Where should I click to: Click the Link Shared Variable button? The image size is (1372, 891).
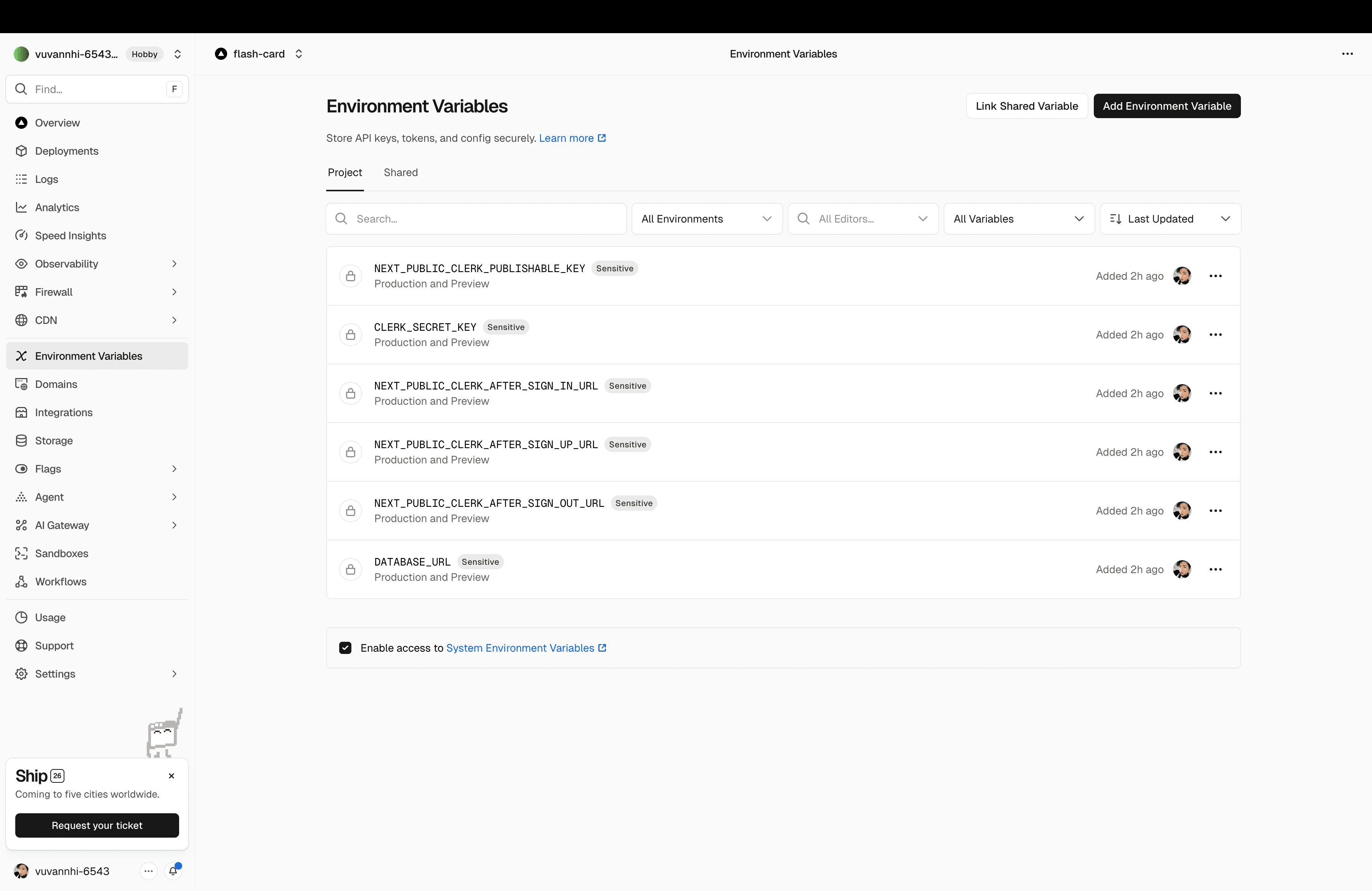[1027, 106]
